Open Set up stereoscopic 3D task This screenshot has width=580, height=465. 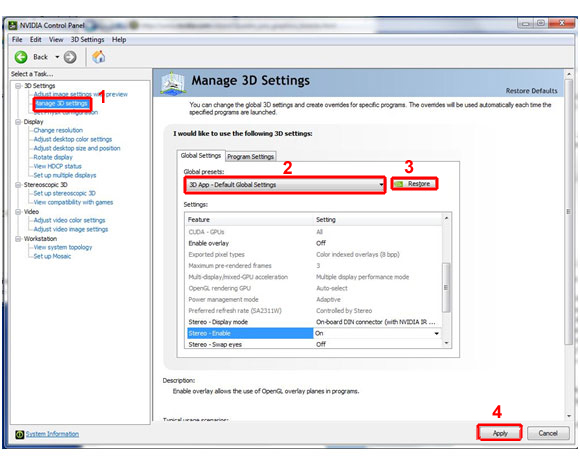pyautogui.click(x=64, y=193)
